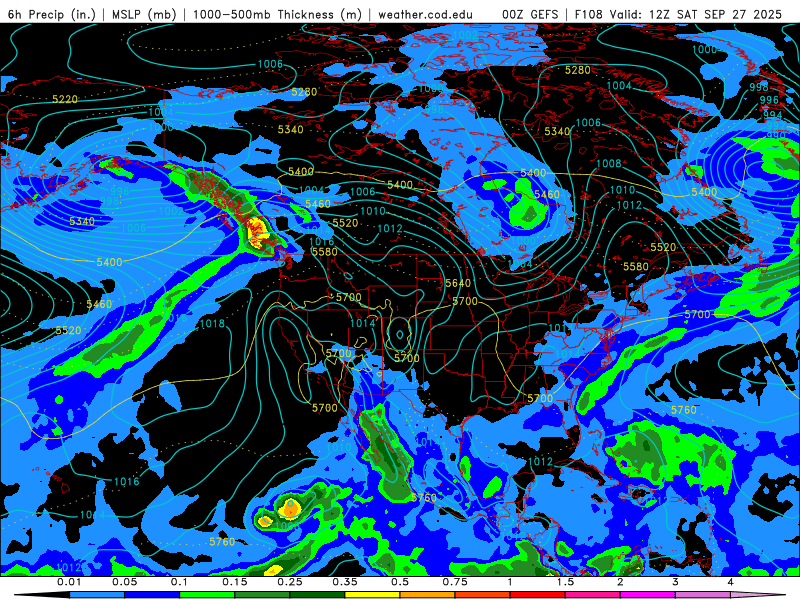Screen dimensions: 800x600
Task: Select the "F108 Valid: 12Z SAT SEP 27 2025" text
Action: (x=678, y=14)
